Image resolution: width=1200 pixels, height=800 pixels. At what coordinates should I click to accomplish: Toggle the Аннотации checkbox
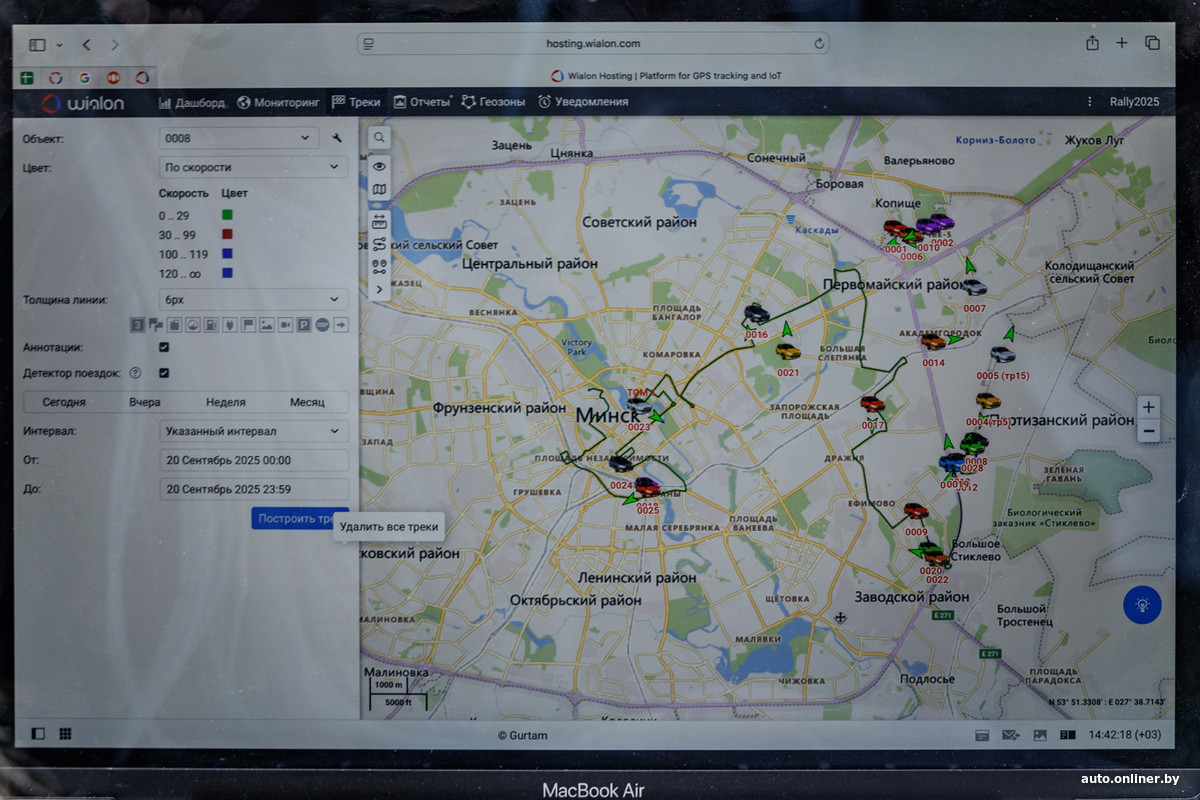point(164,347)
